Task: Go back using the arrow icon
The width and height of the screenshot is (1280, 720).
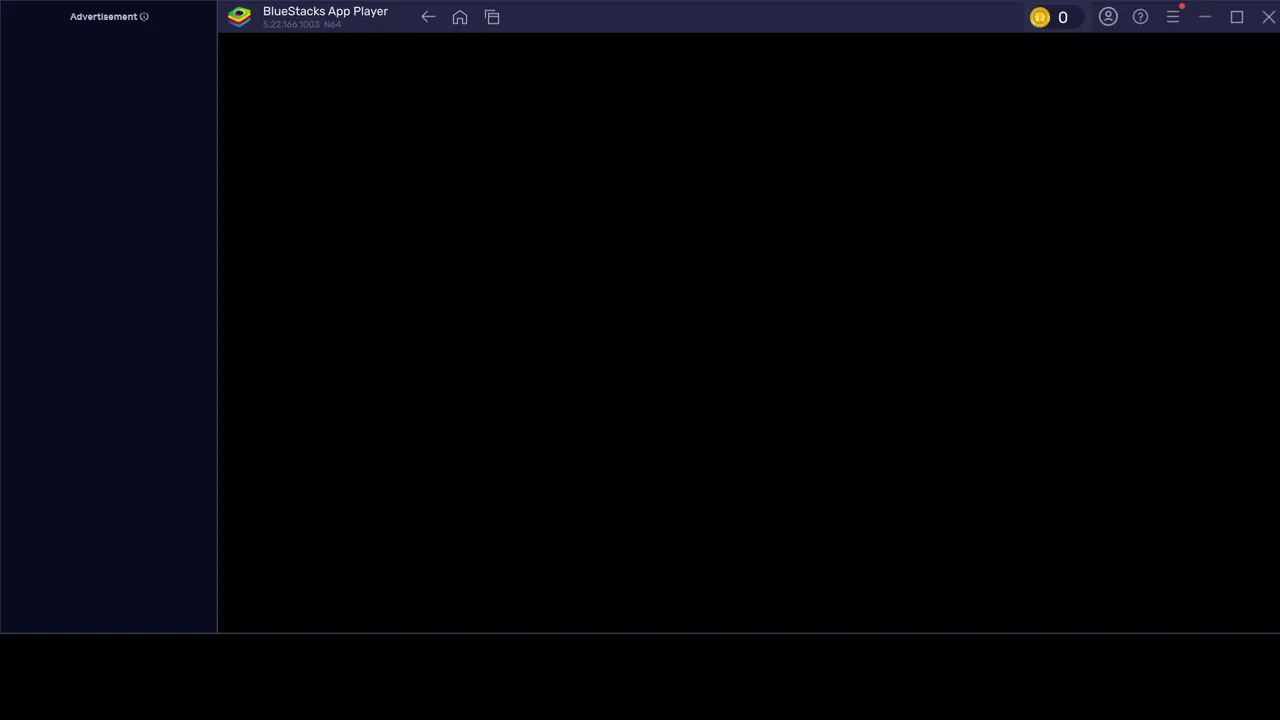Action: pyautogui.click(x=428, y=17)
